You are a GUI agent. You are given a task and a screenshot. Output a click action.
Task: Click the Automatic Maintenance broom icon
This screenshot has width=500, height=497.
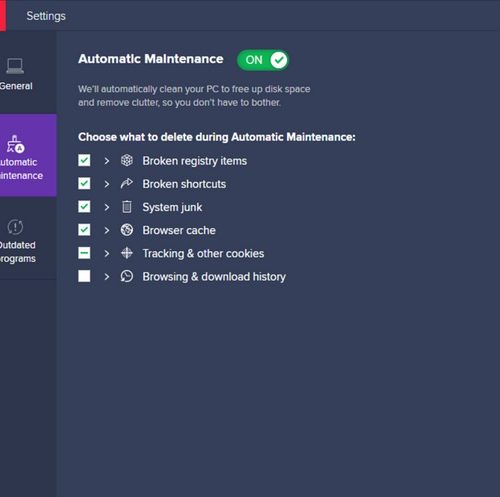(x=15, y=144)
